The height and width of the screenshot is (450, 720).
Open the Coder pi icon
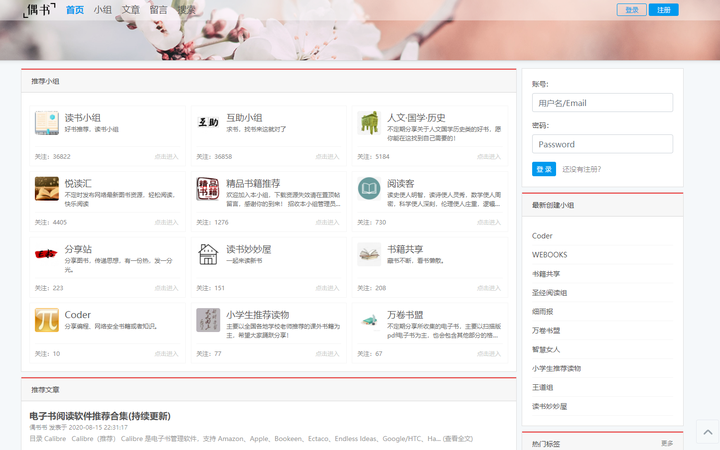pyautogui.click(x=47, y=320)
